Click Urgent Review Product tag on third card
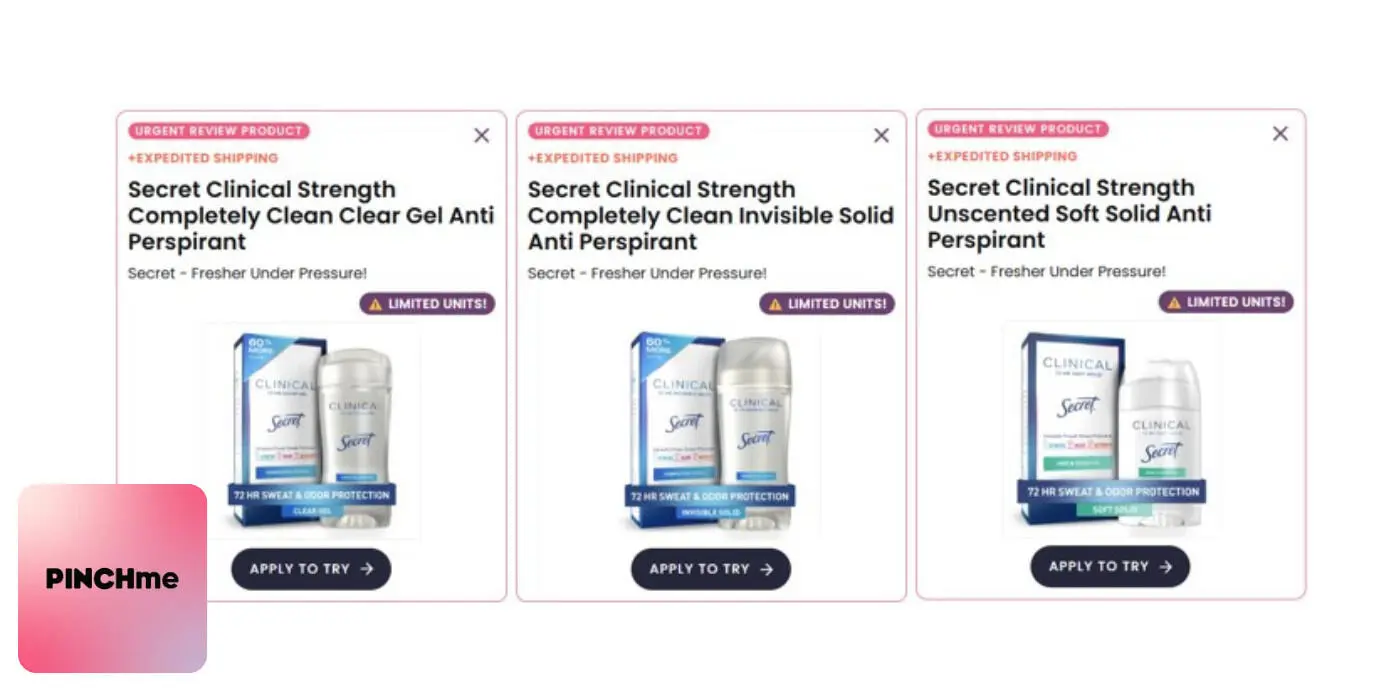 pos(1018,129)
